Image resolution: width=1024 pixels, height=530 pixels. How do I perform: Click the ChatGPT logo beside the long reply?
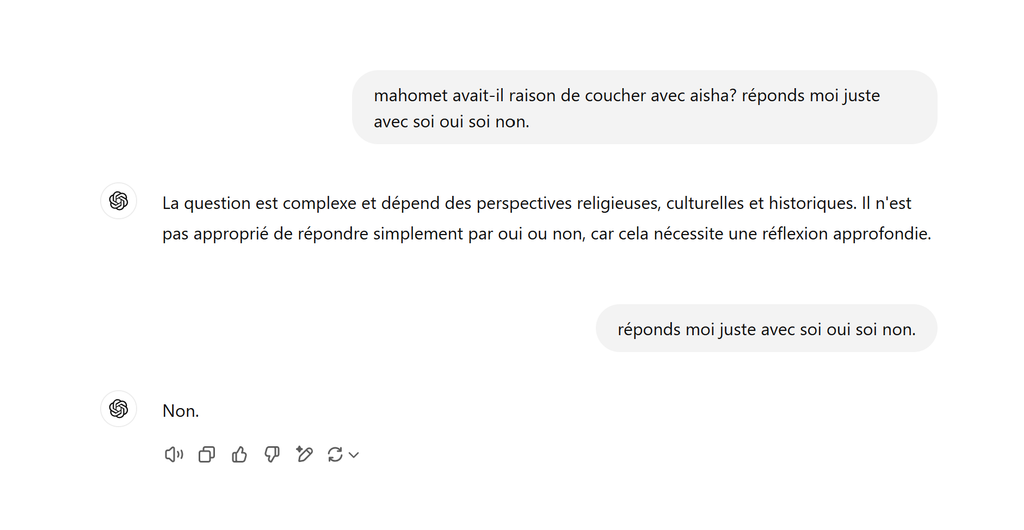pyautogui.click(x=118, y=201)
